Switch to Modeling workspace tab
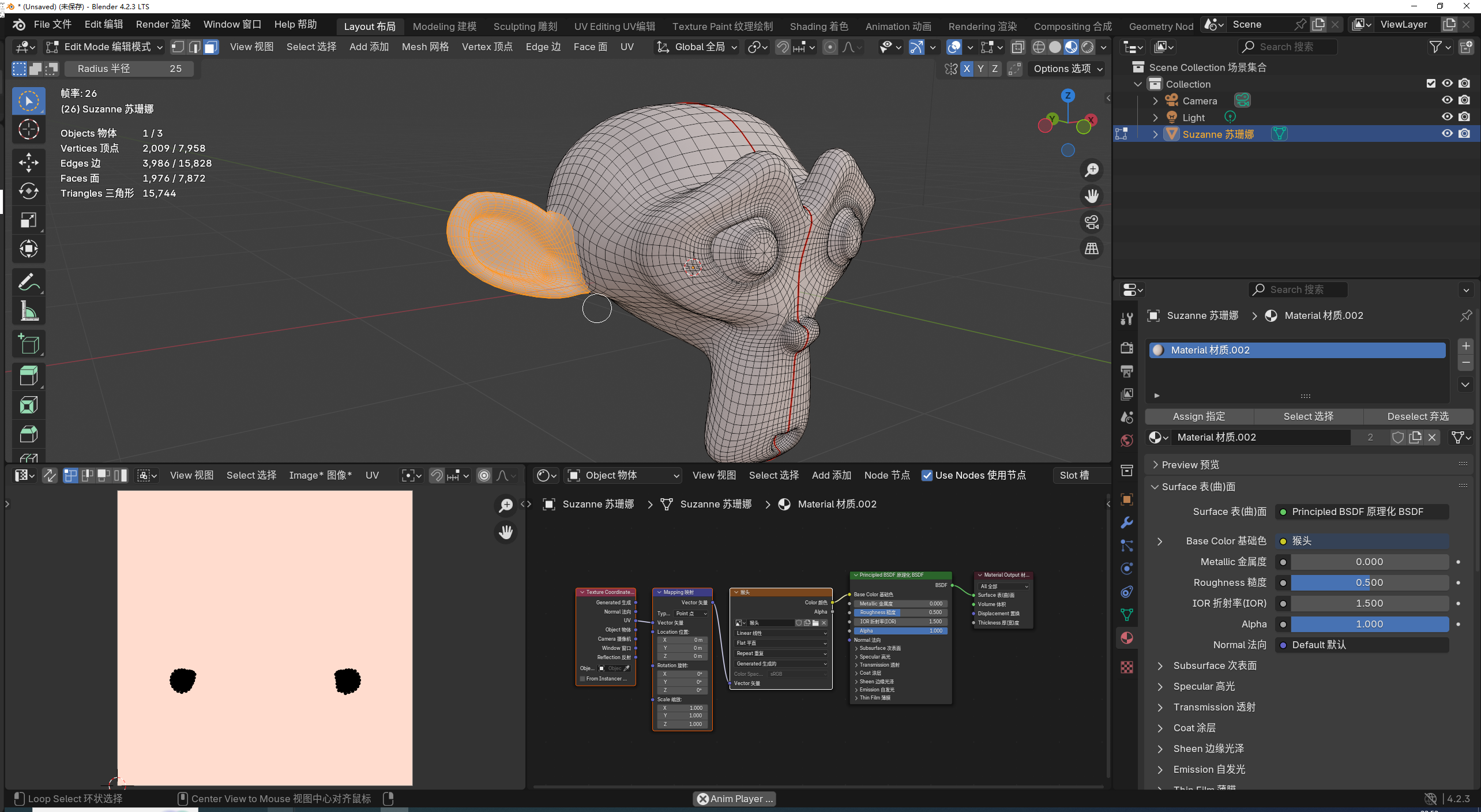The width and height of the screenshot is (1481, 812). [x=445, y=27]
